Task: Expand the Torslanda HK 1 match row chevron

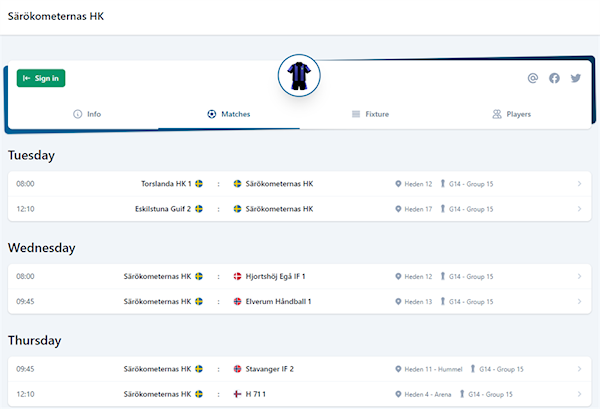Action: point(579,184)
